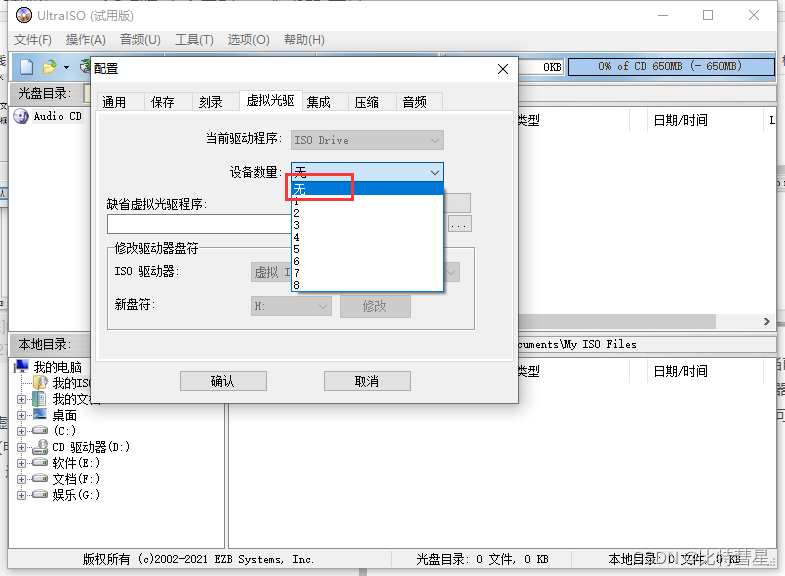Select 软件(E:) in local tree
The height and width of the screenshot is (576, 785).
76,463
